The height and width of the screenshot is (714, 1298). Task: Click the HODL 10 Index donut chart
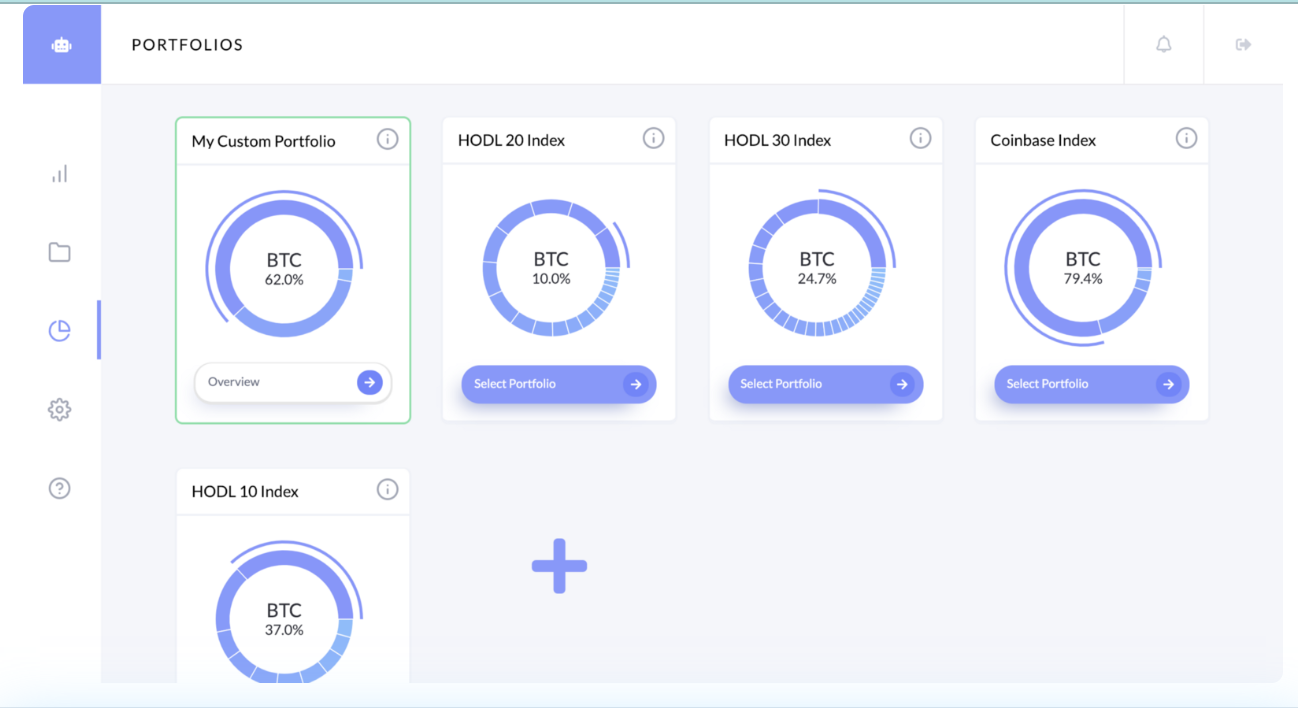point(285,613)
